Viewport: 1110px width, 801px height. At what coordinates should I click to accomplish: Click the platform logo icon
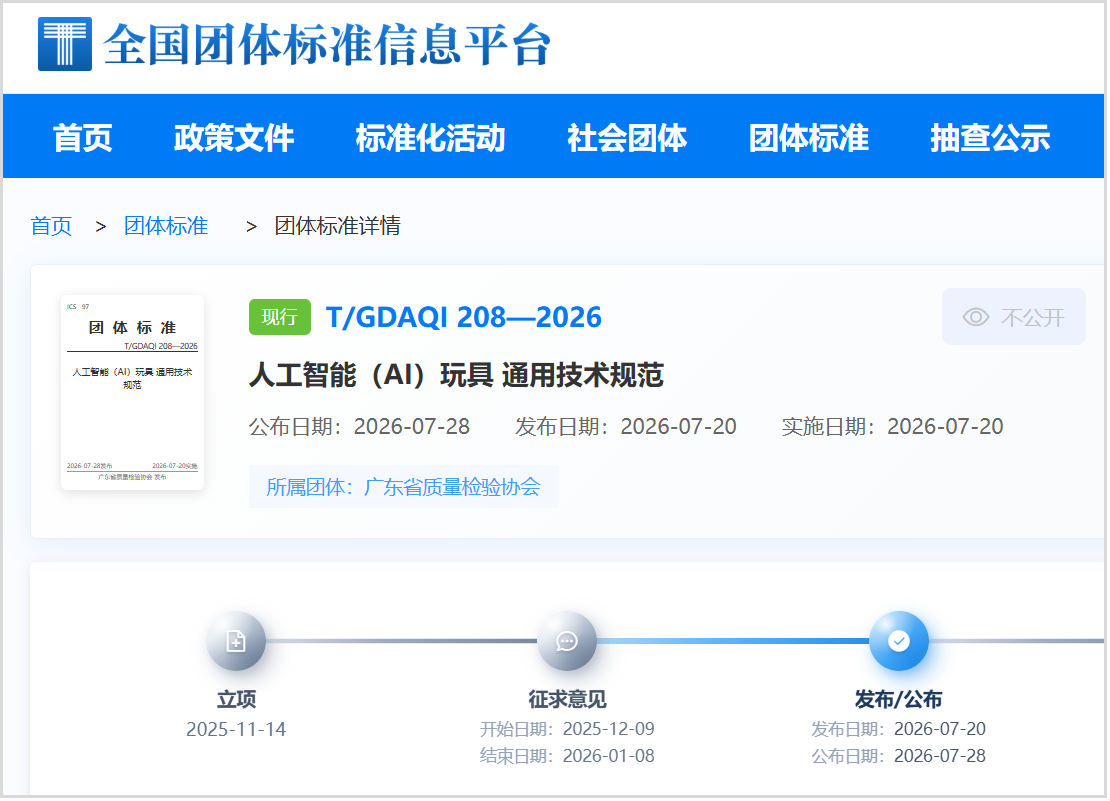pyautogui.click(x=64, y=44)
